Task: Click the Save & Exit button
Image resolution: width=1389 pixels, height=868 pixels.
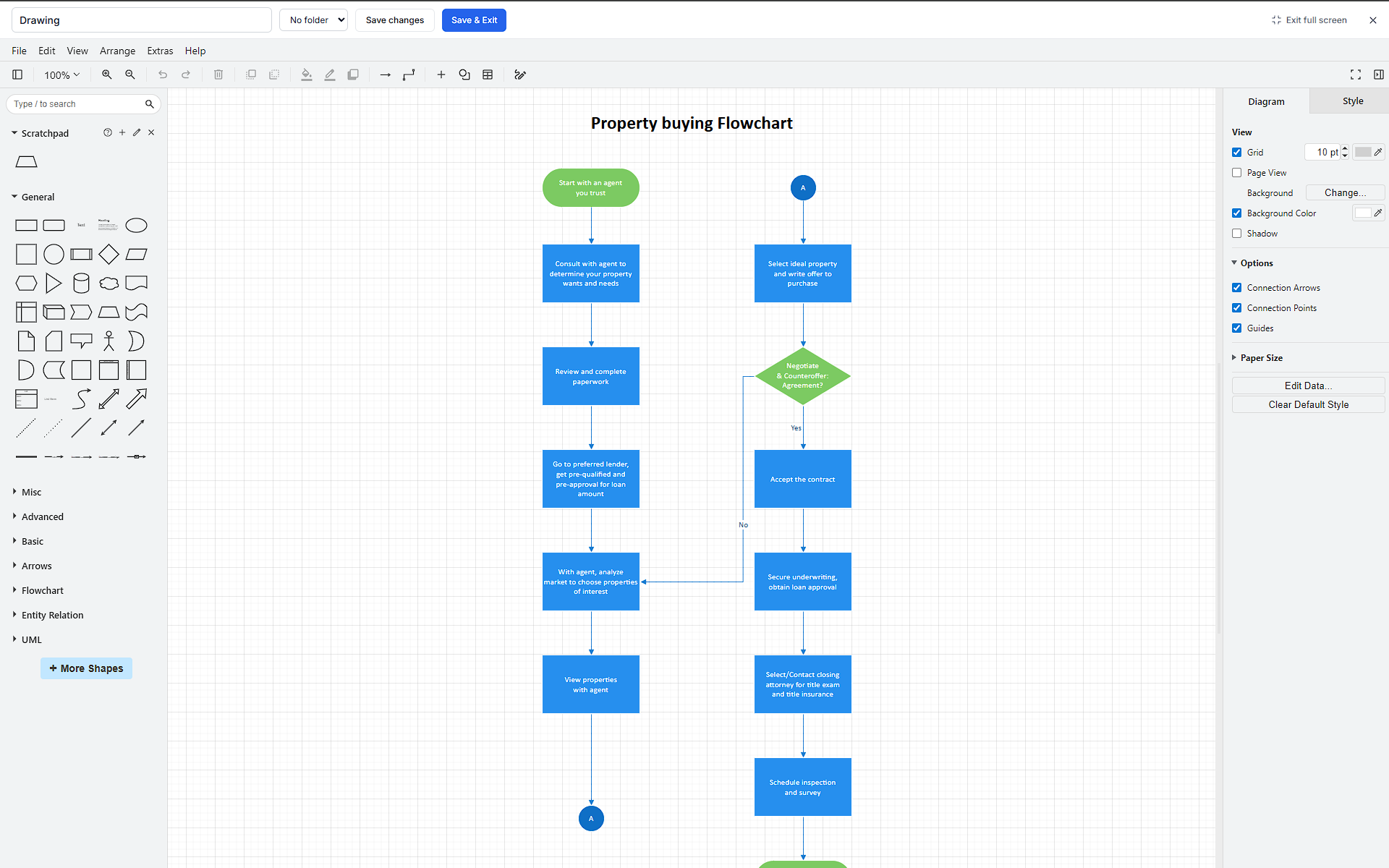Action: tap(474, 20)
